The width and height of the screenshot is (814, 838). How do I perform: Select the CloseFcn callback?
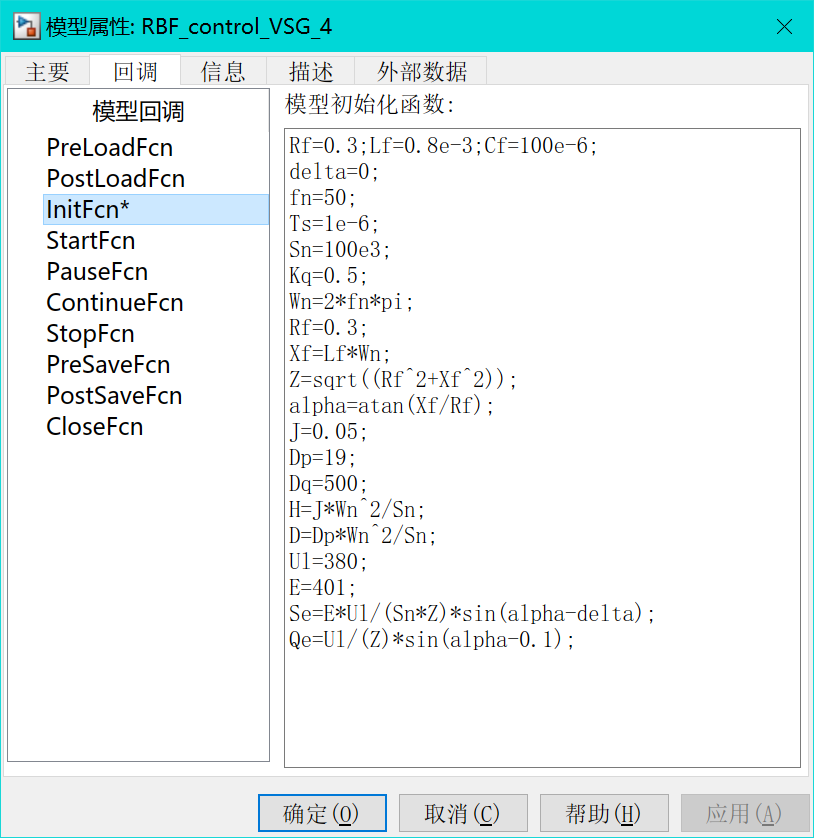tap(94, 426)
